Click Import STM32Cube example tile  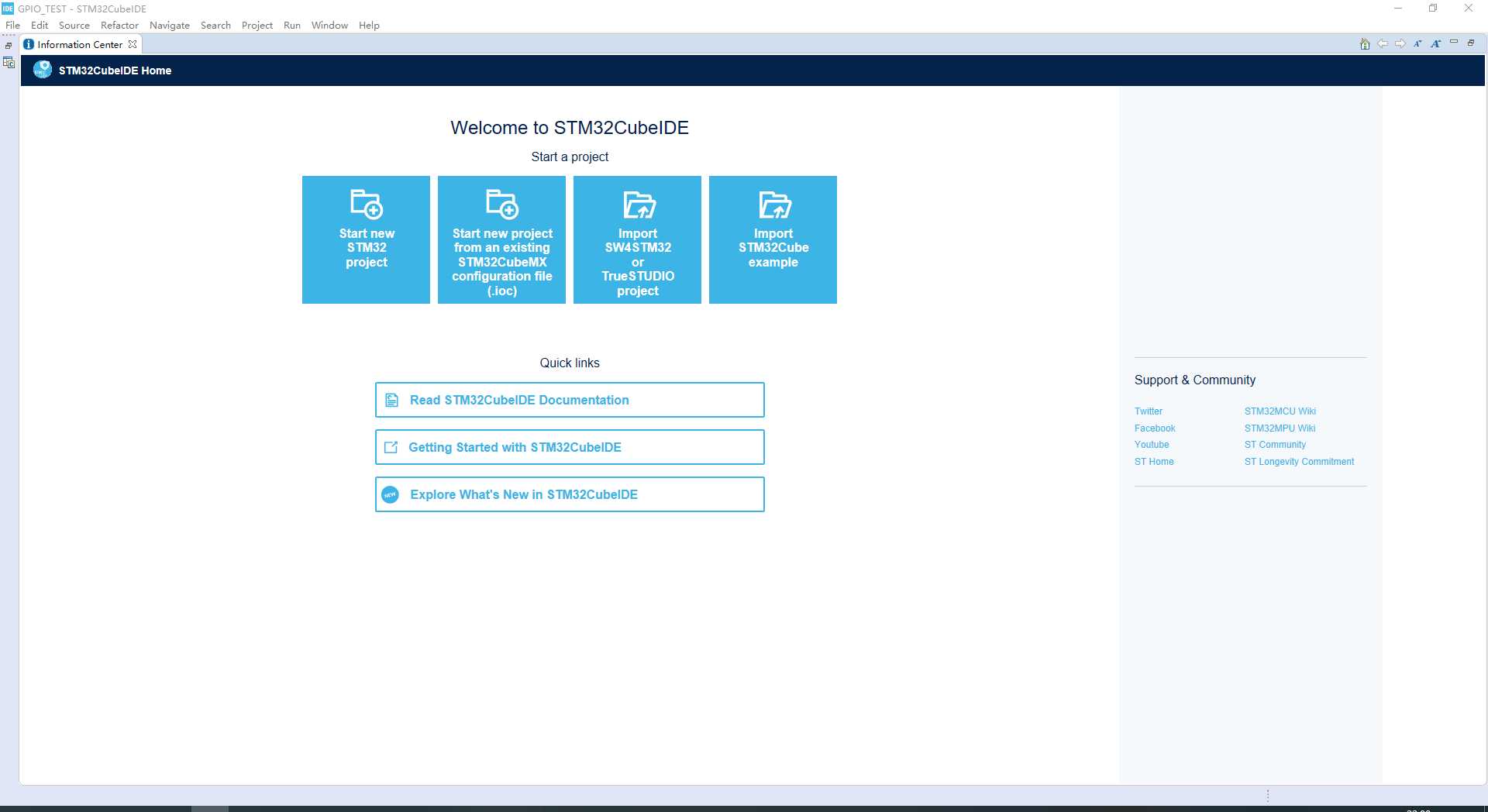[773, 239]
